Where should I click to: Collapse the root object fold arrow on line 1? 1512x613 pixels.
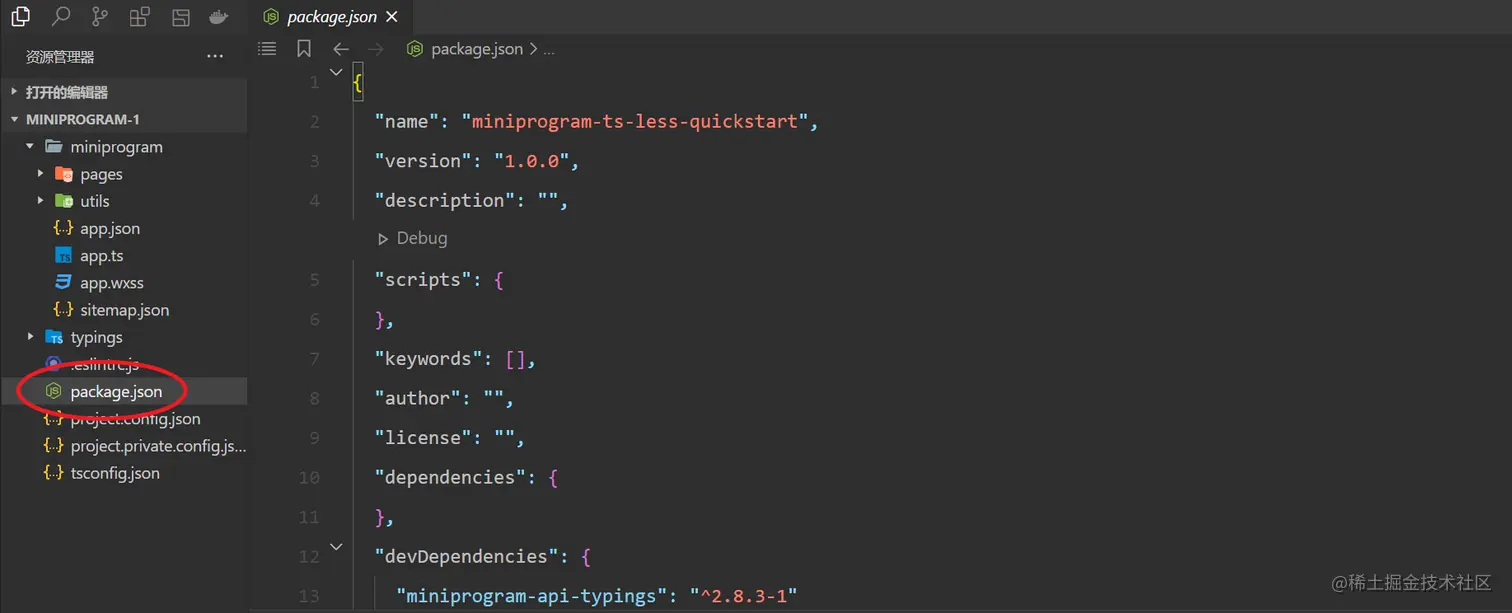click(x=336, y=71)
